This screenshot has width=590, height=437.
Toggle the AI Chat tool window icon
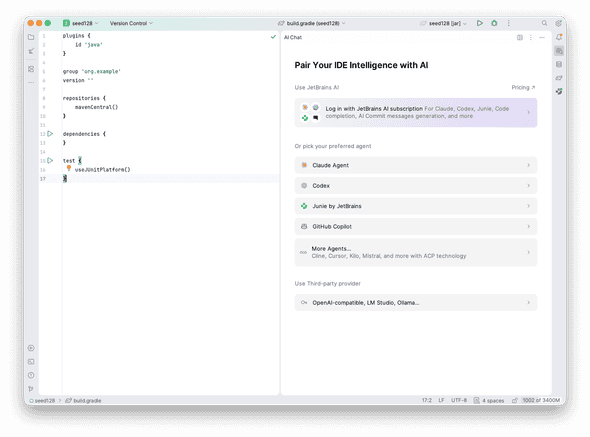point(559,51)
